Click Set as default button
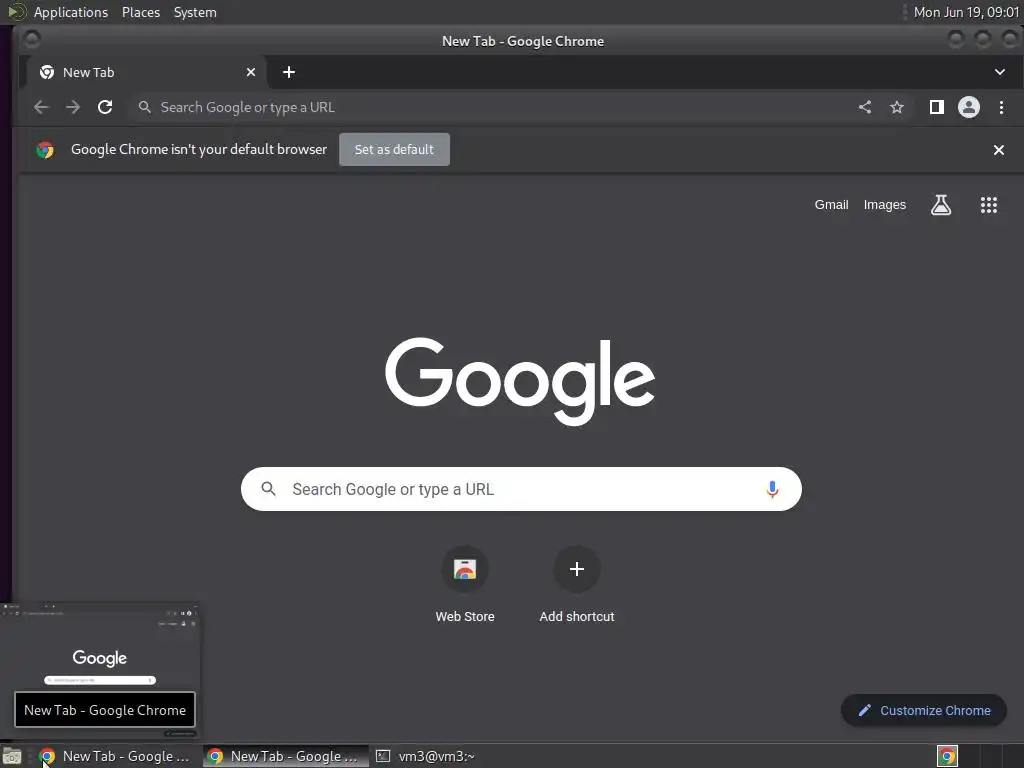The height and width of the screenshot is (768, 1024). [394, 150]
